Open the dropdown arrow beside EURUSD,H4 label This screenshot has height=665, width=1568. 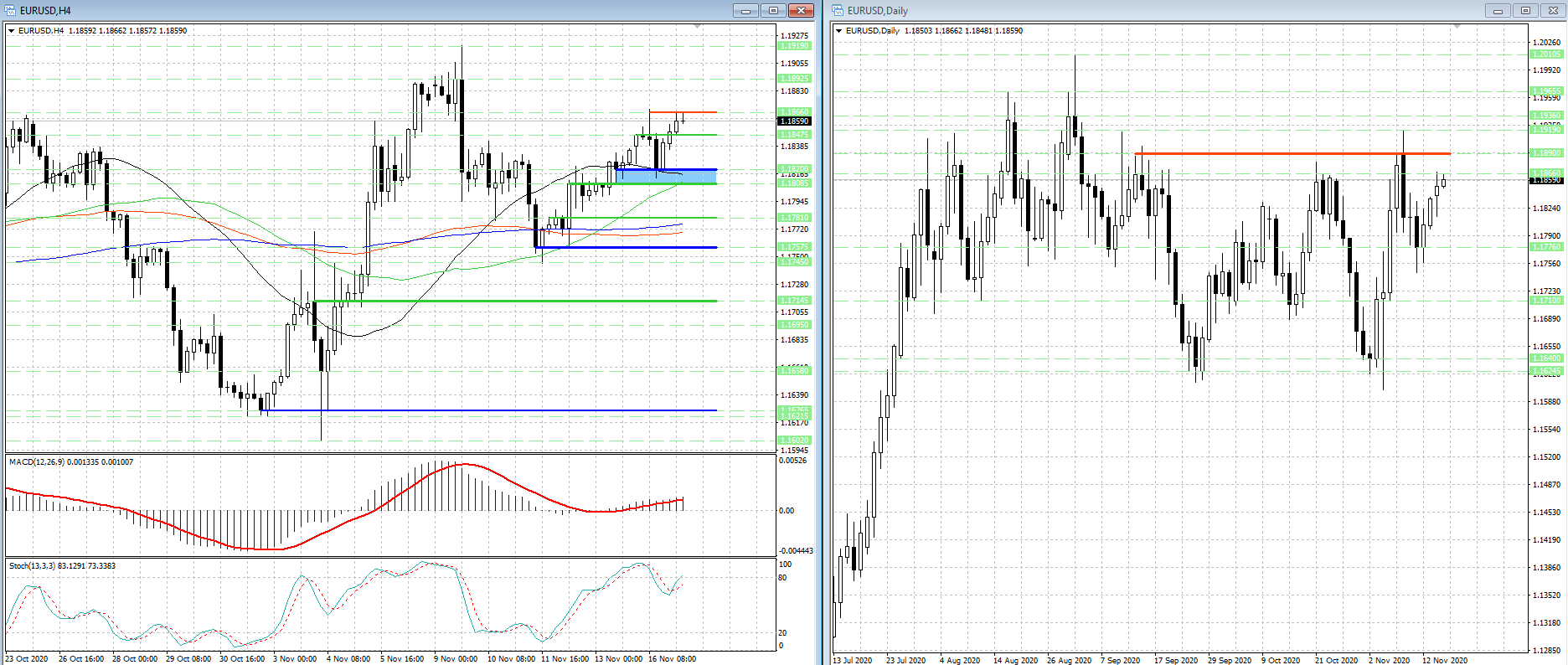12,31
